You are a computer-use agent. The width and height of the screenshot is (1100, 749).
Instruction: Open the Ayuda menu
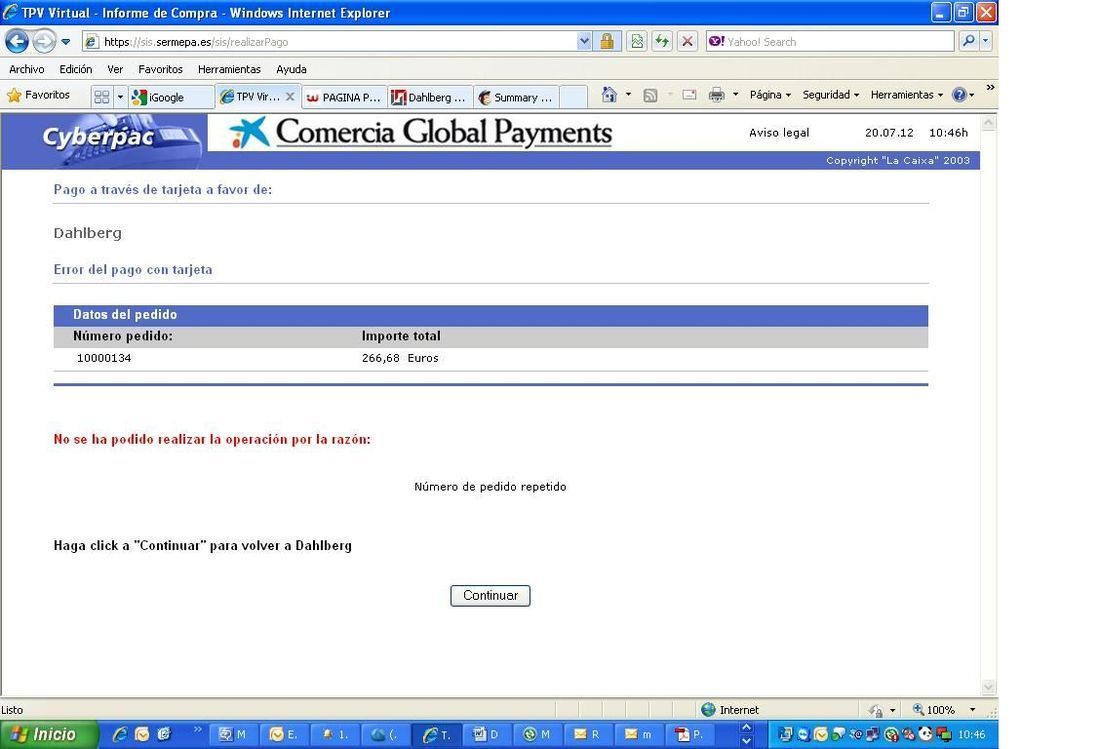291,69
